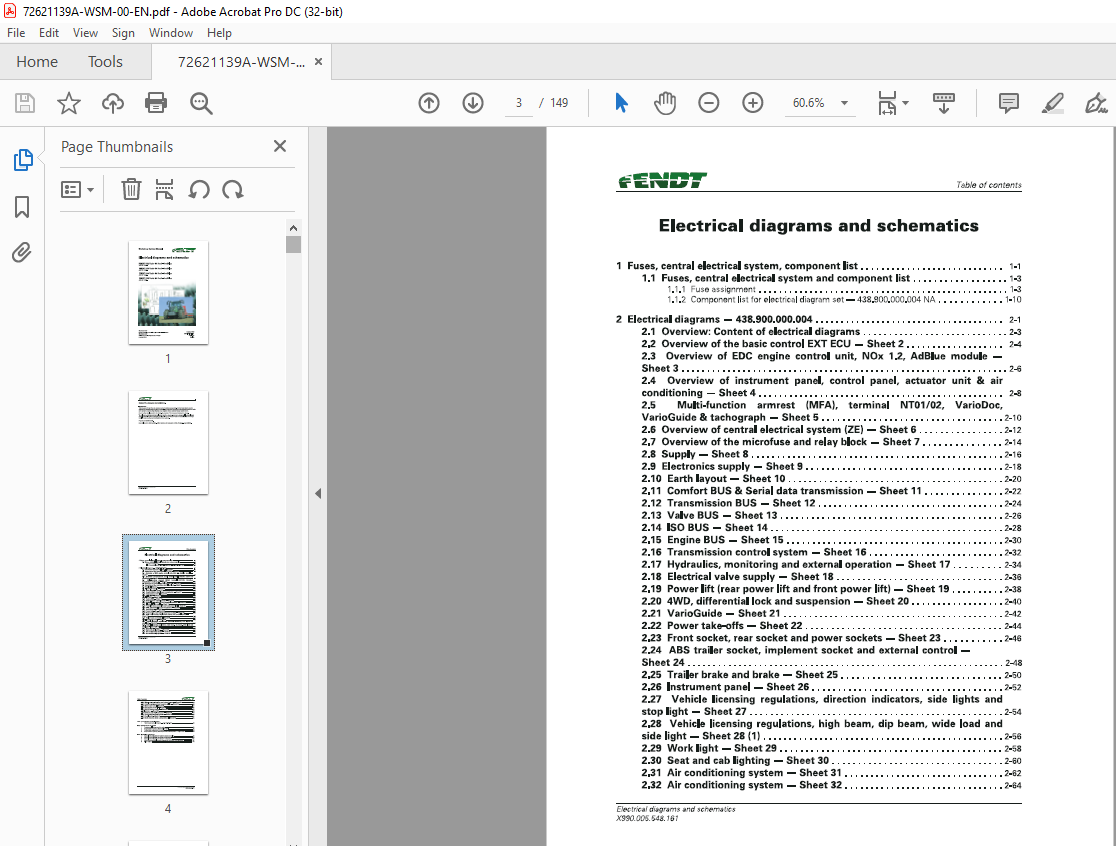Open '2.10 Earth layout — Sheet 10' entry
Screen dimensions: 1116x846
tap(831, 479)
